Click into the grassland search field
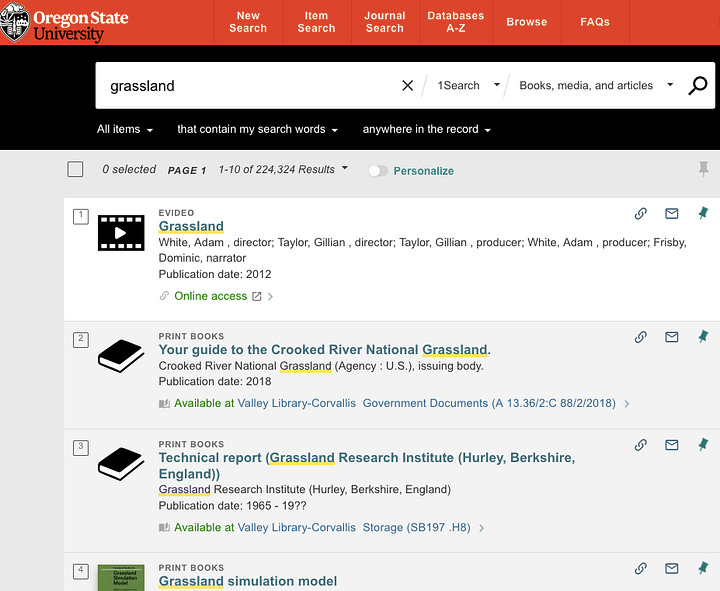 [250, 85]
